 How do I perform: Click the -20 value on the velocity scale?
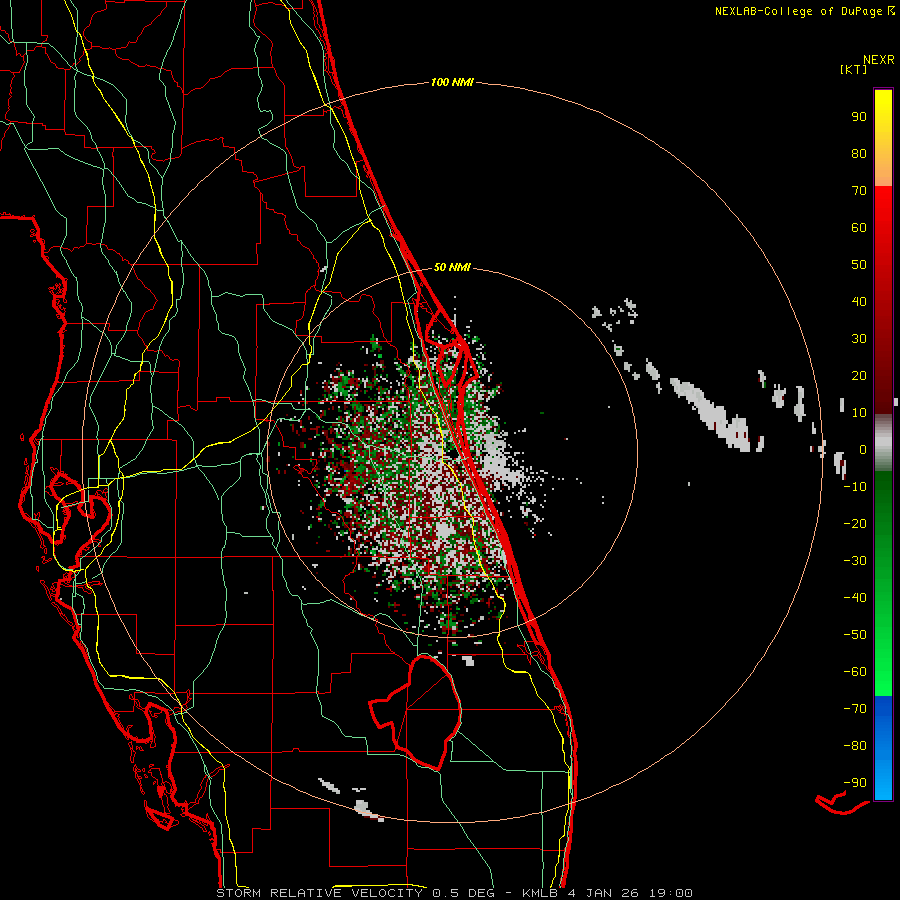point(855,523)
